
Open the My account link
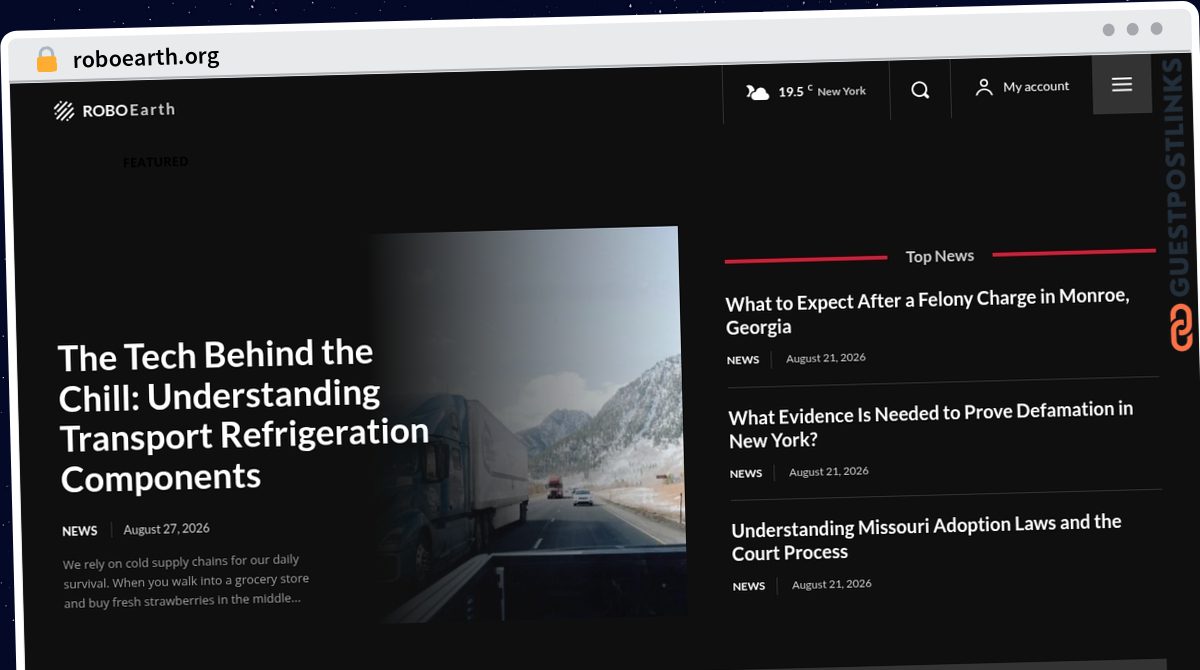pyautogui.click(x=1036, y=87)
